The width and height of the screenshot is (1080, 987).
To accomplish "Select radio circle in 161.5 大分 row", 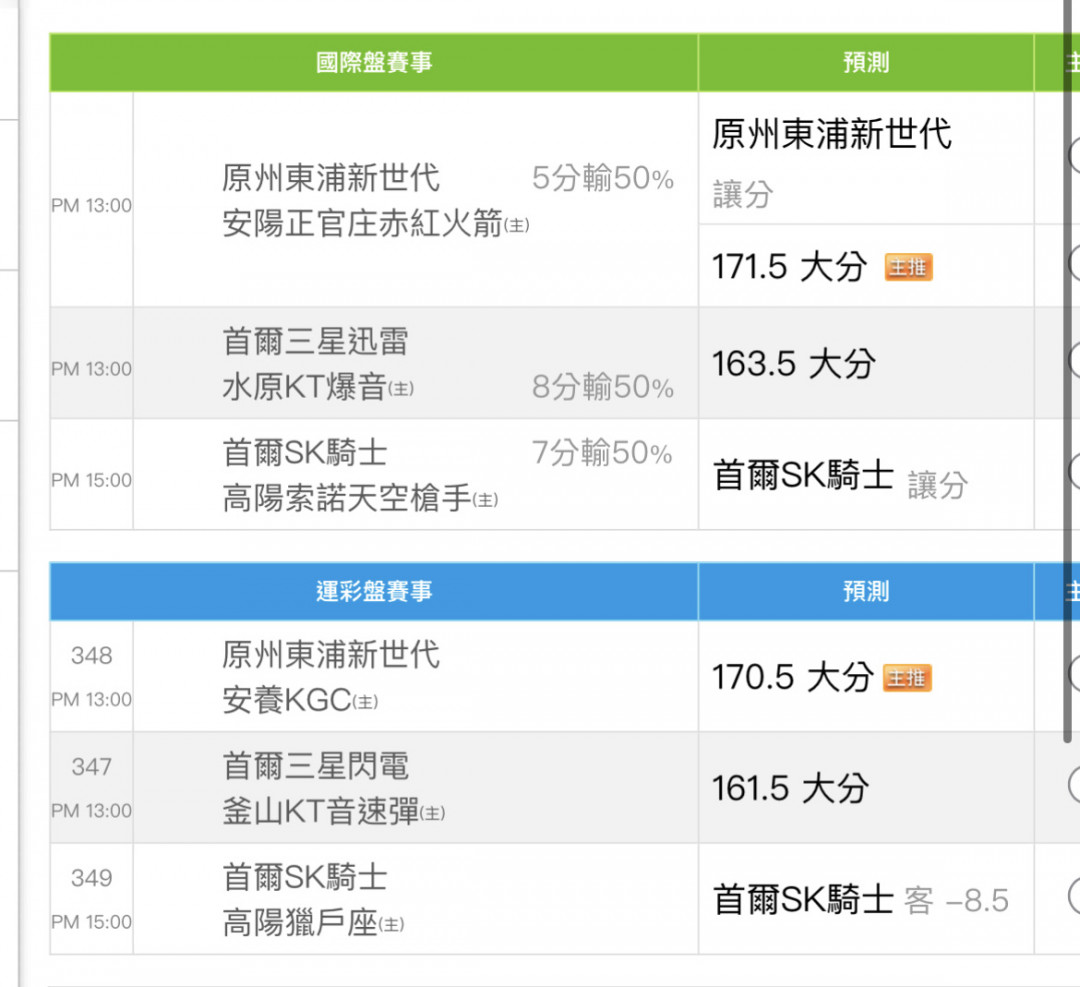I will click(x=1074, y=785).
